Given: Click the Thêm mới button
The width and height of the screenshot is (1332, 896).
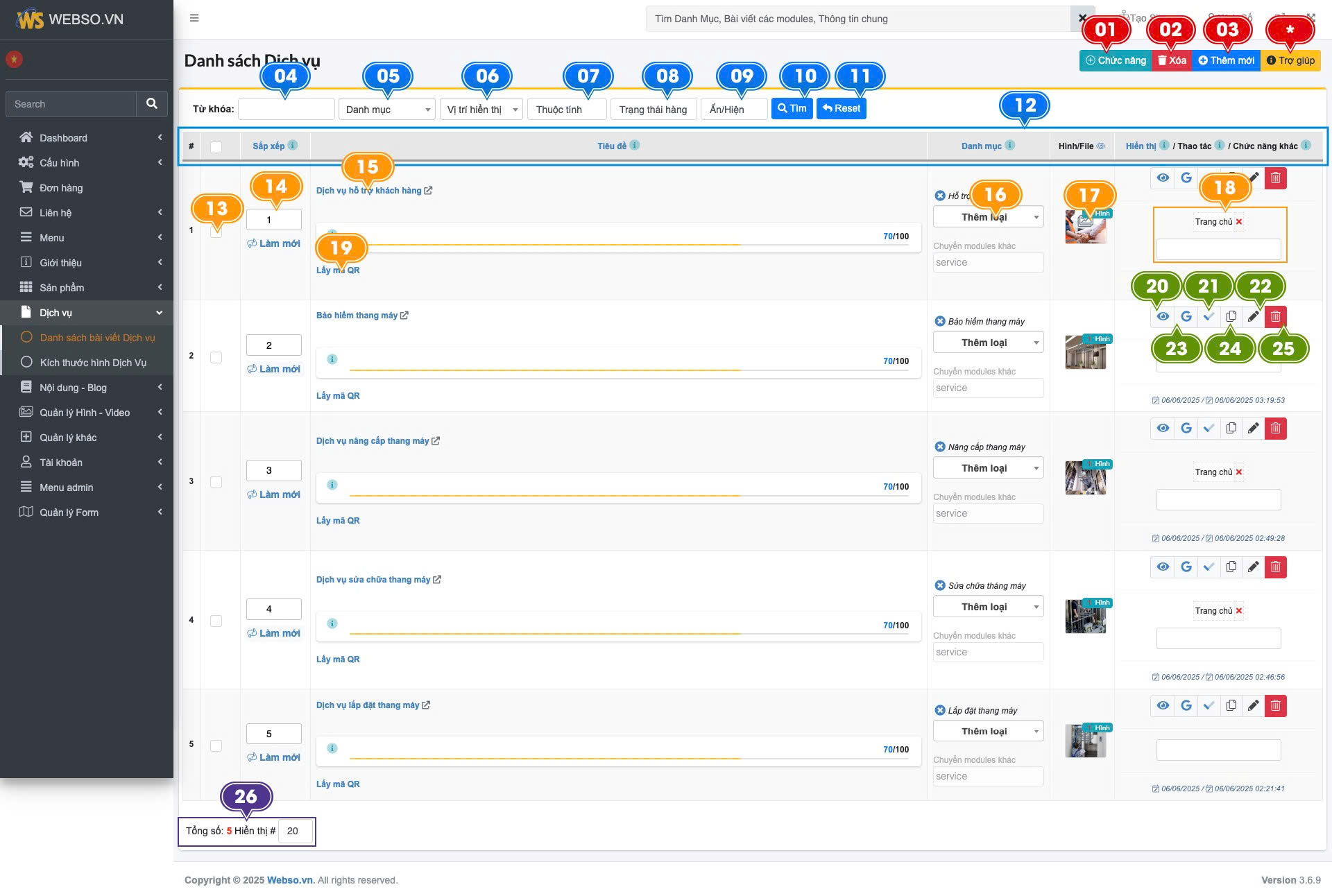Looking at the screenshot, I should click(1226, 60).
